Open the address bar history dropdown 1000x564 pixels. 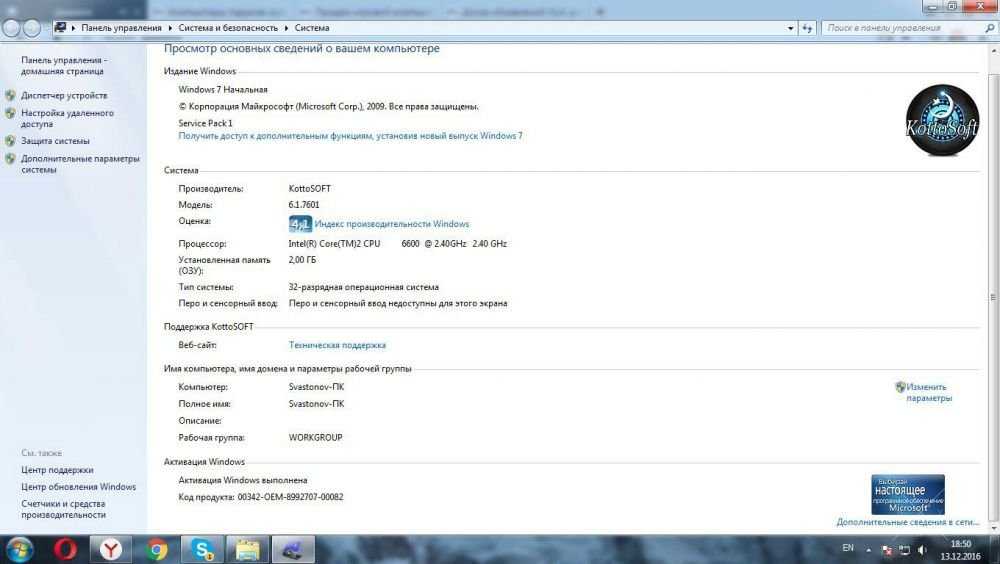[791, 28]
